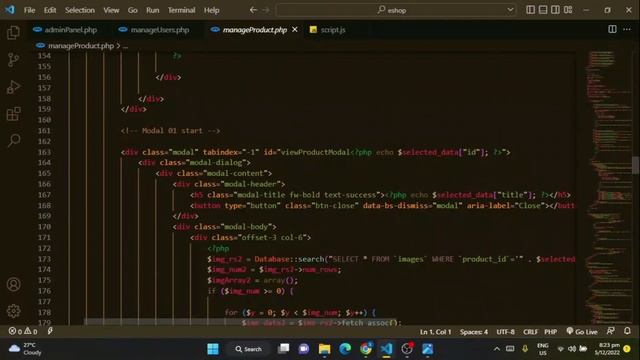640x360 pixels.
Task: Change encoding via UTF-8 status item
Action: click(x=505, y=332)
